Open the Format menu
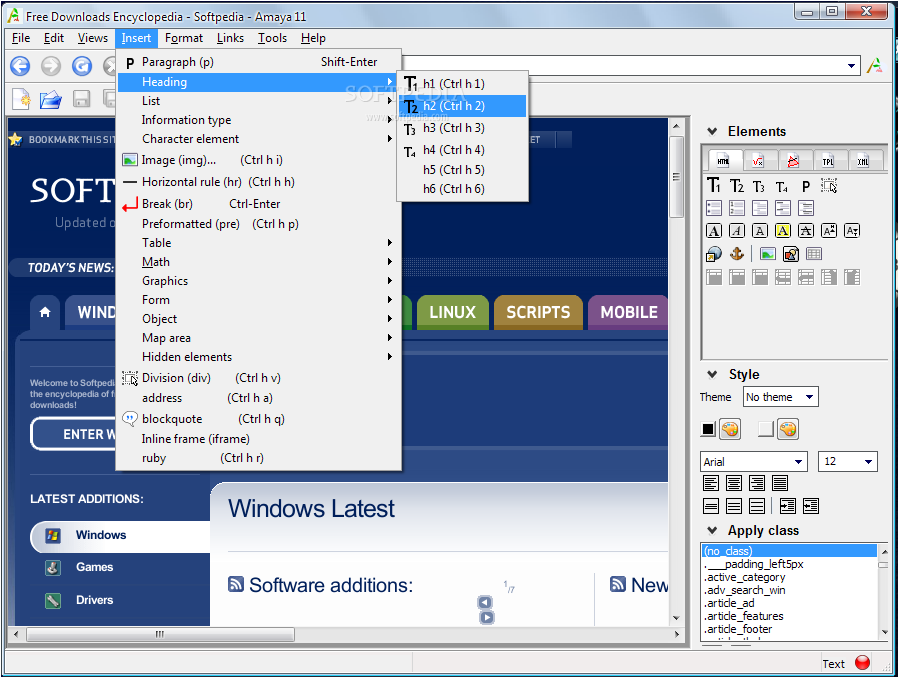 (x=184, y=38)
